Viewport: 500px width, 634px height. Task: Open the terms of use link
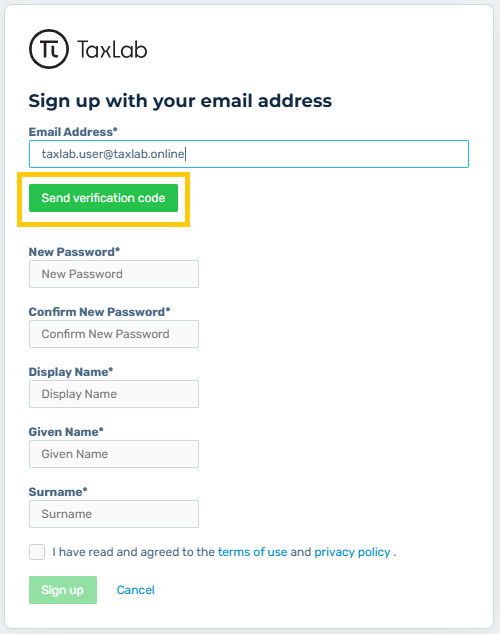coord(253,552)
